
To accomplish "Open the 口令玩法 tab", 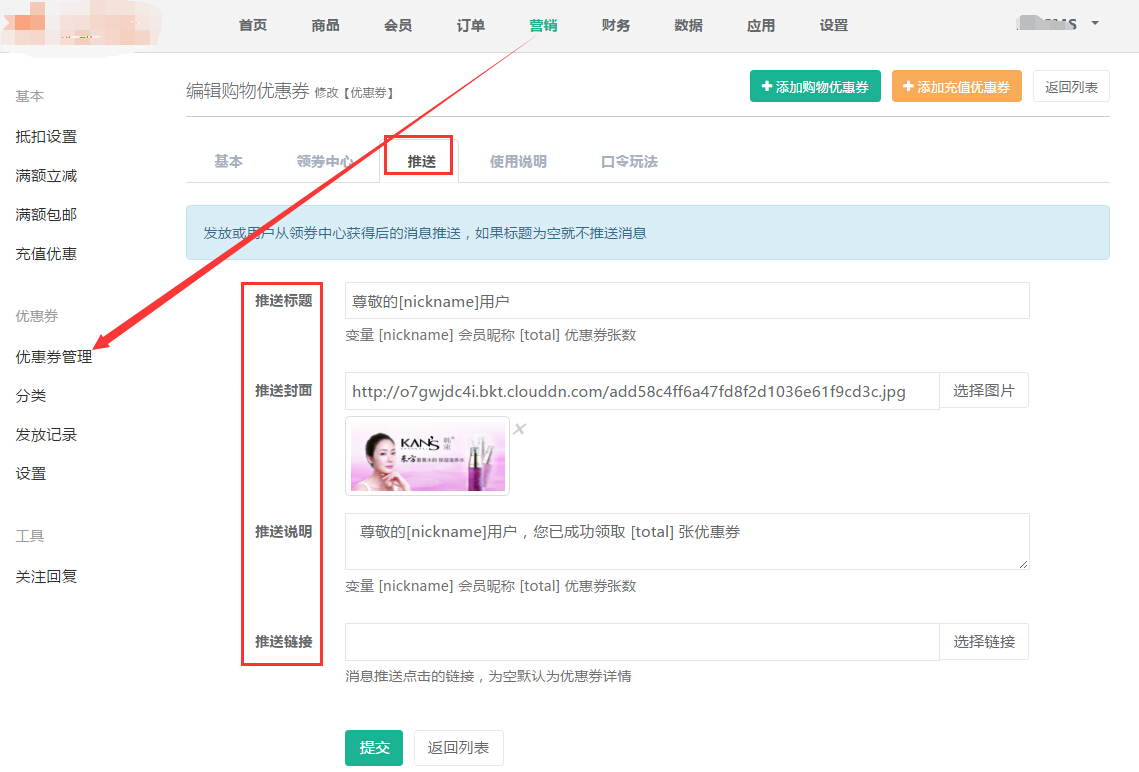I will tap(629, 161).
